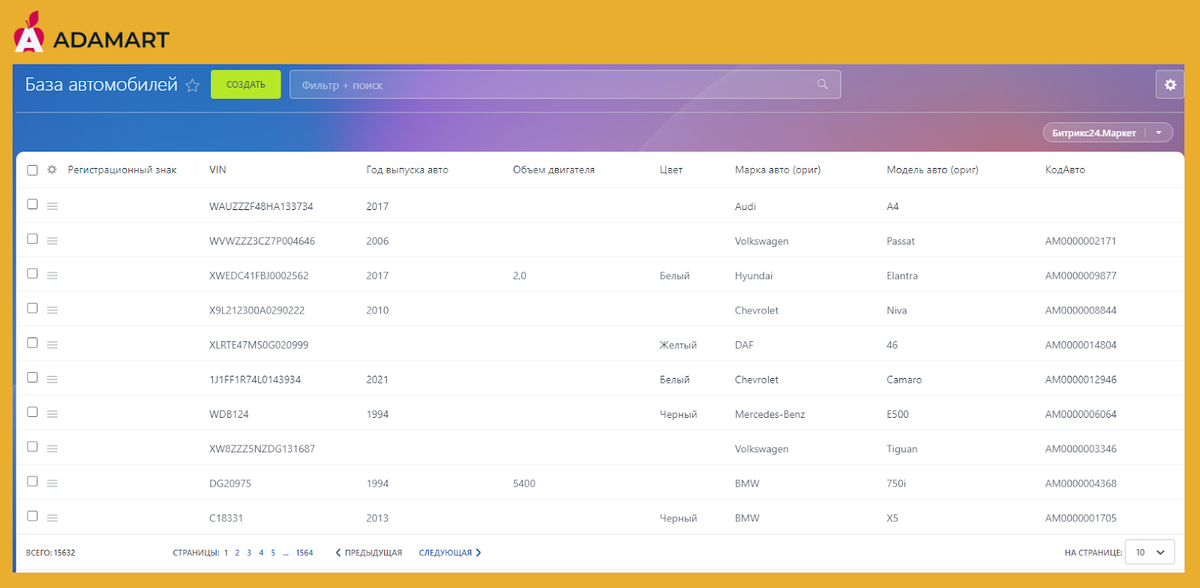The height and width of the screenshot is (588, 1200).
Task: Sort by the КодАвто column header
Action: click(x=1065, y=170)
